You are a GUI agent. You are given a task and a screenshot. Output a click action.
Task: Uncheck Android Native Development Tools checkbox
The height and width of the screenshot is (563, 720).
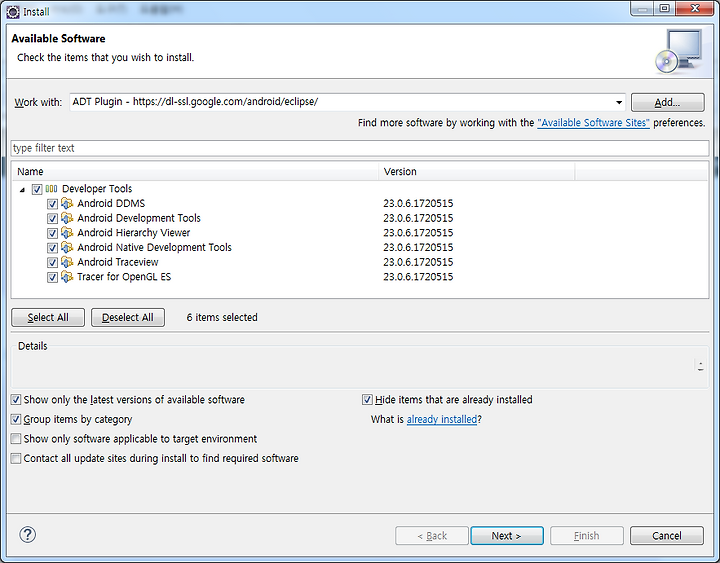52,248
